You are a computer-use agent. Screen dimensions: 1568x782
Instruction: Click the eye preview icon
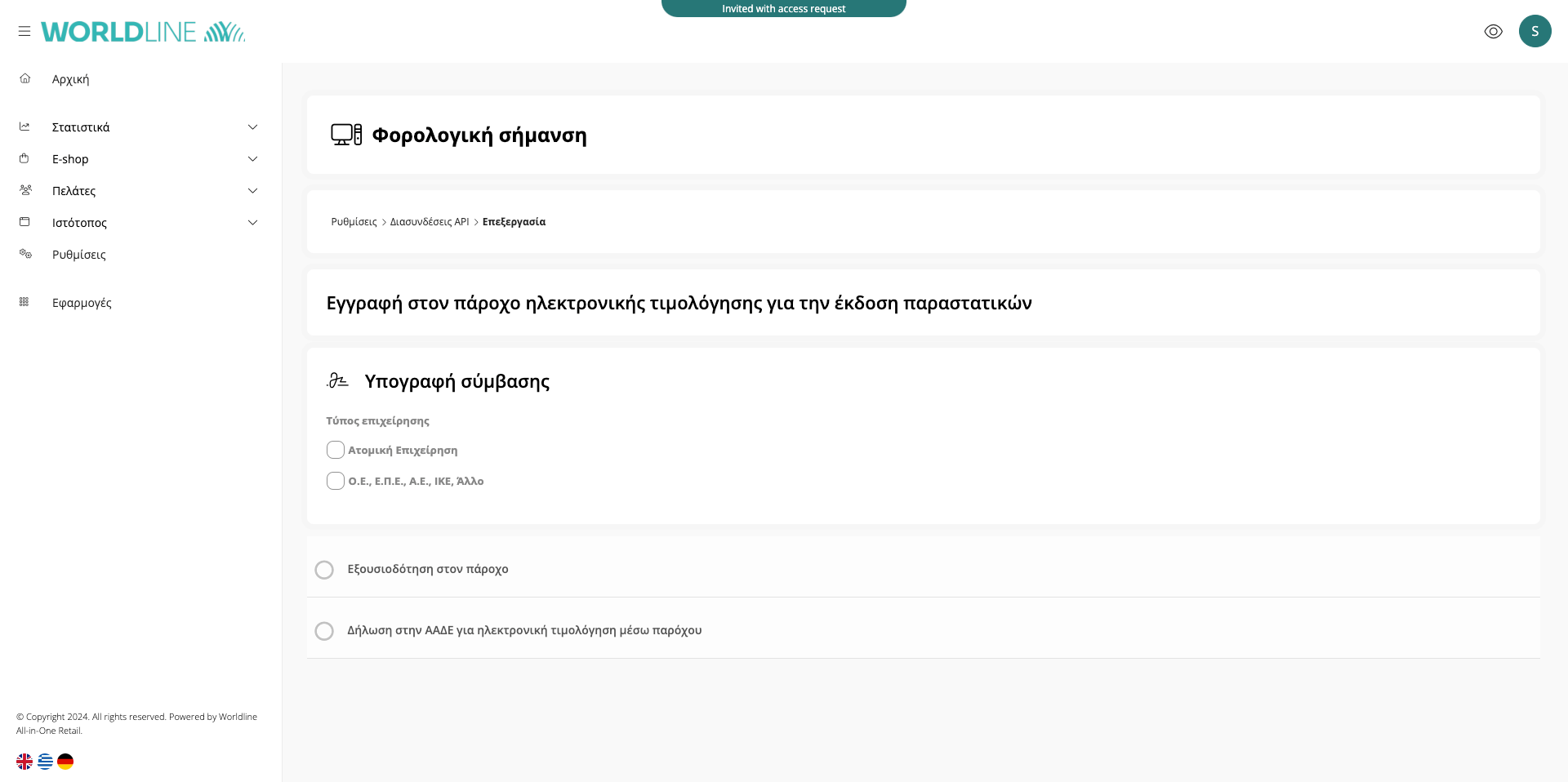pyautogui.click(x=1493, y=31)
